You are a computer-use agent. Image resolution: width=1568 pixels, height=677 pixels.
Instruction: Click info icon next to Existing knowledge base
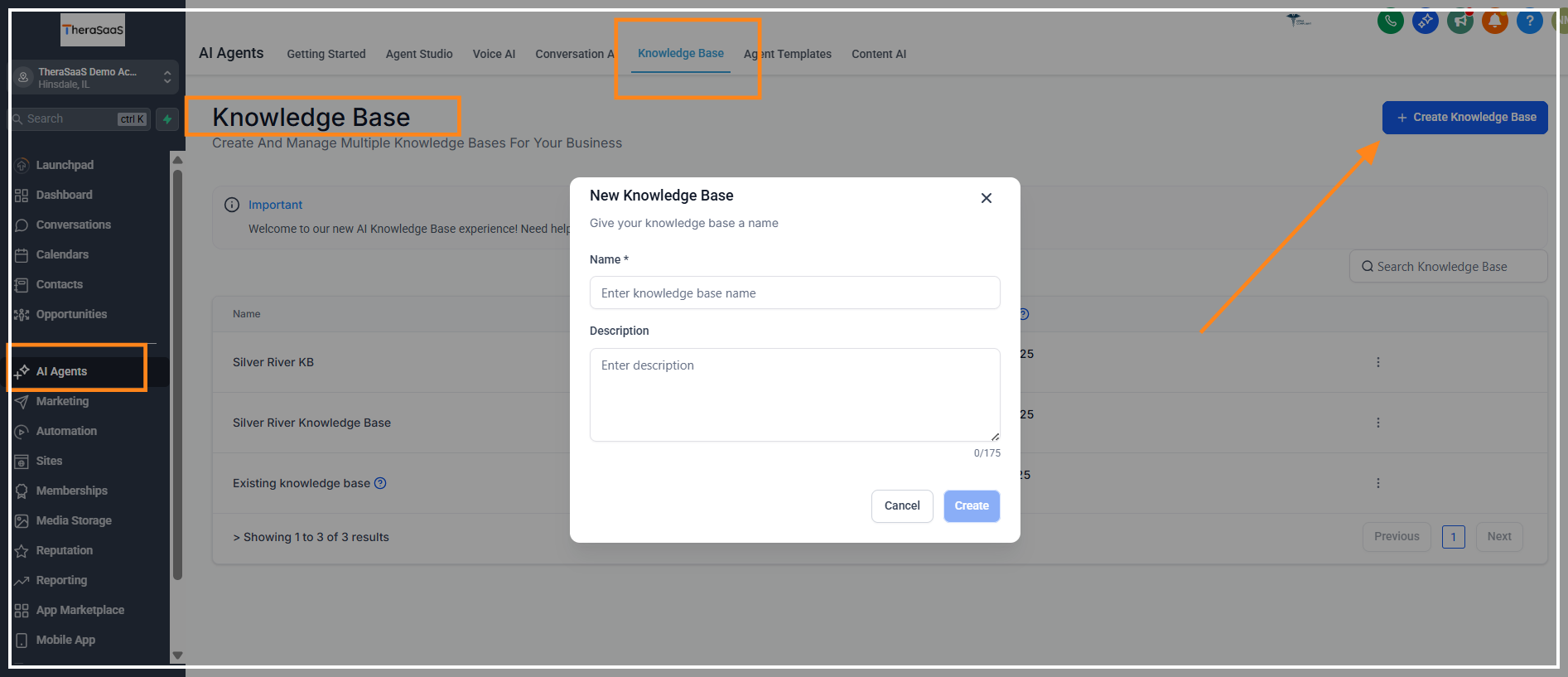pyautogui.click(x=380, y=483)
